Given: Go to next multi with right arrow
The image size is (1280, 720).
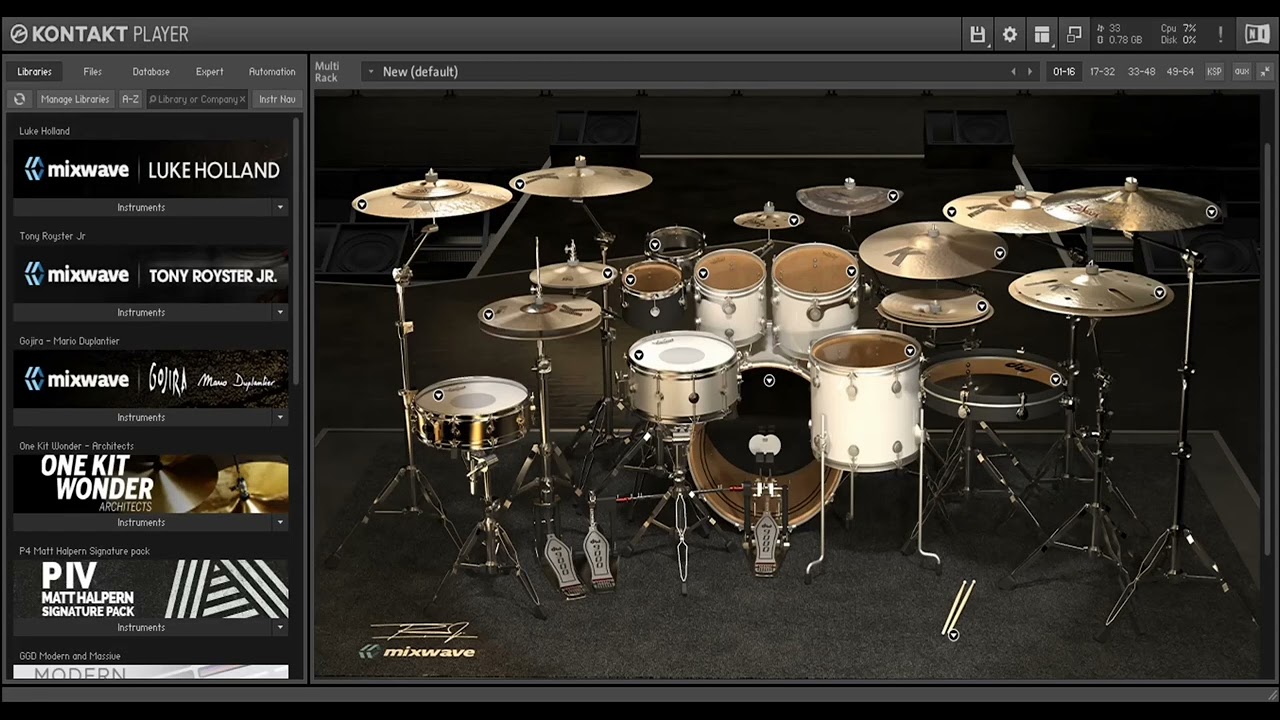Looking at the screenshot, I should point(1030,71).
